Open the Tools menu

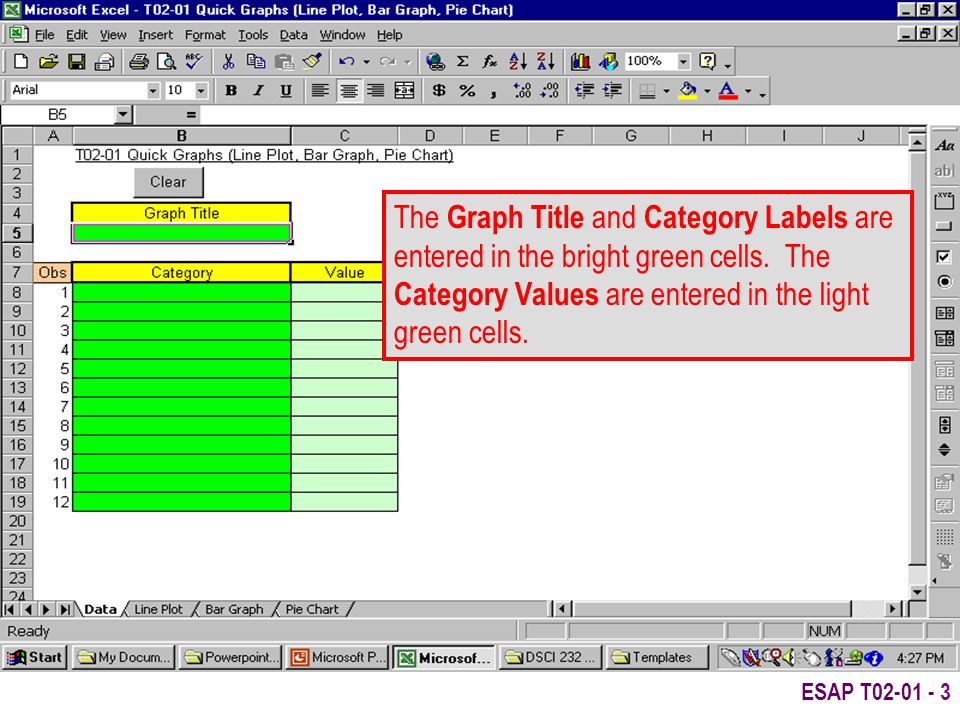(x=253, y=35)
